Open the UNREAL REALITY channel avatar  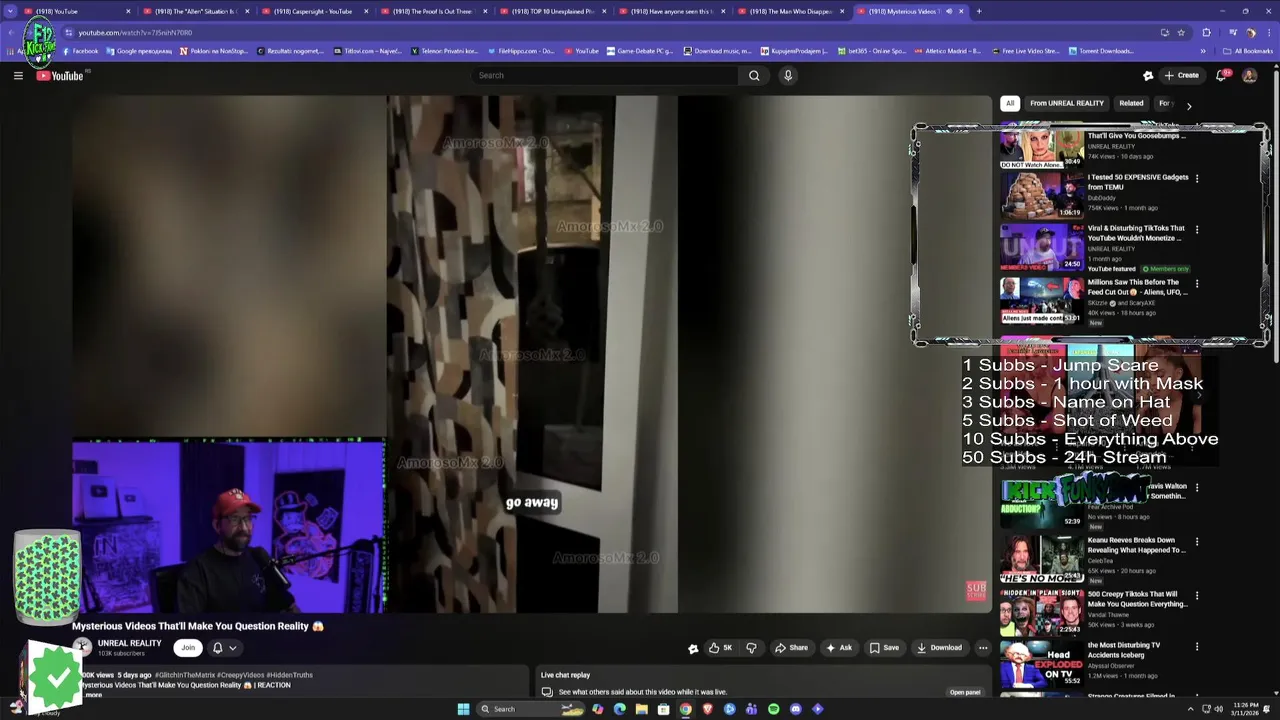tap(82, 647)
